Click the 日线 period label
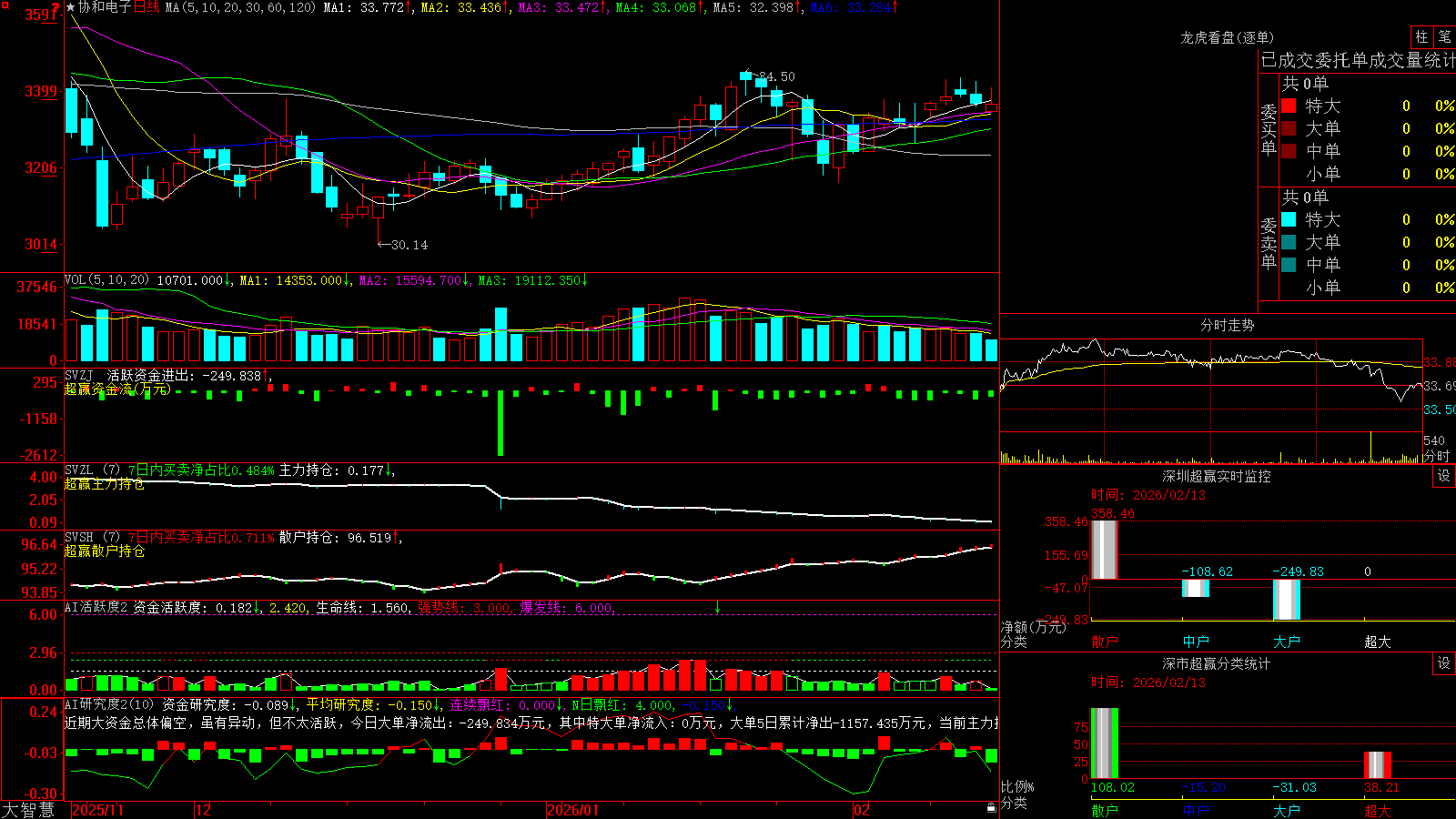The height and width of the screenshot is (819, 1456). coord(147,7)
